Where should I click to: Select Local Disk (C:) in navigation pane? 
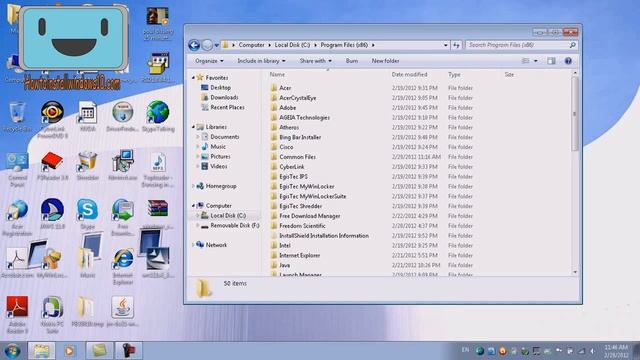pos(228,216)
